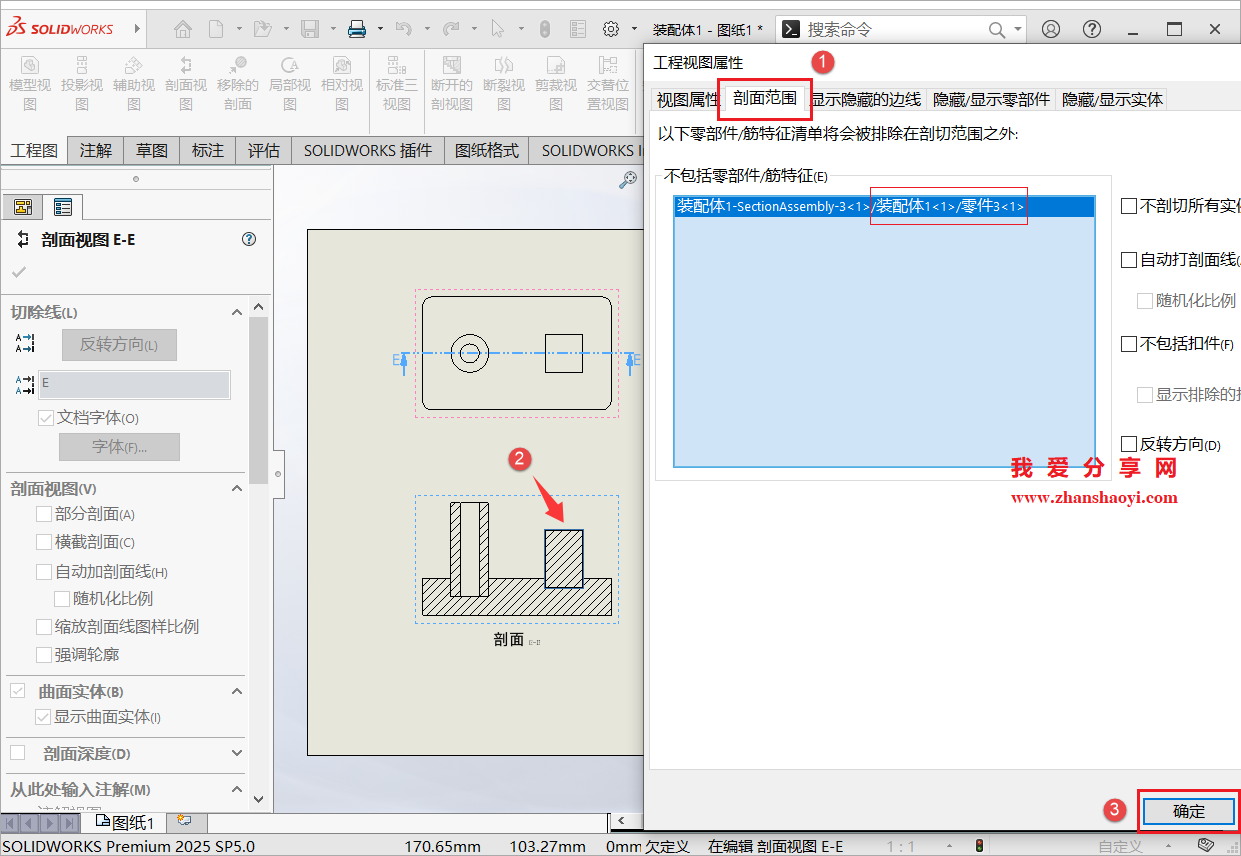Screen dimensions: 1241x856
Task: Enable 强调轮廓 checkbox
Action: pyautogui.click(x=43, y=655)
